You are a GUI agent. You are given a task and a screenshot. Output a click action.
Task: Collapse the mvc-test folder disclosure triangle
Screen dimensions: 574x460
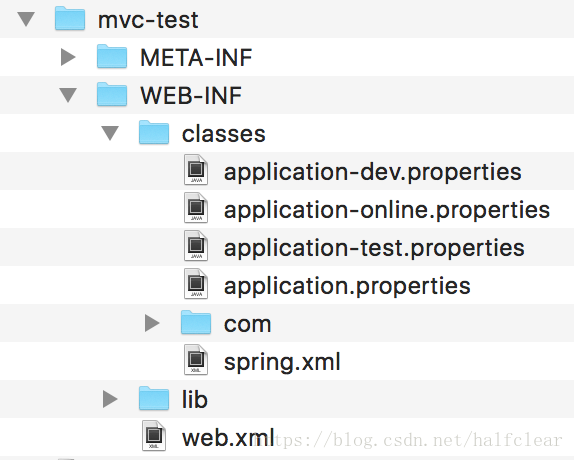click(26, 19)
